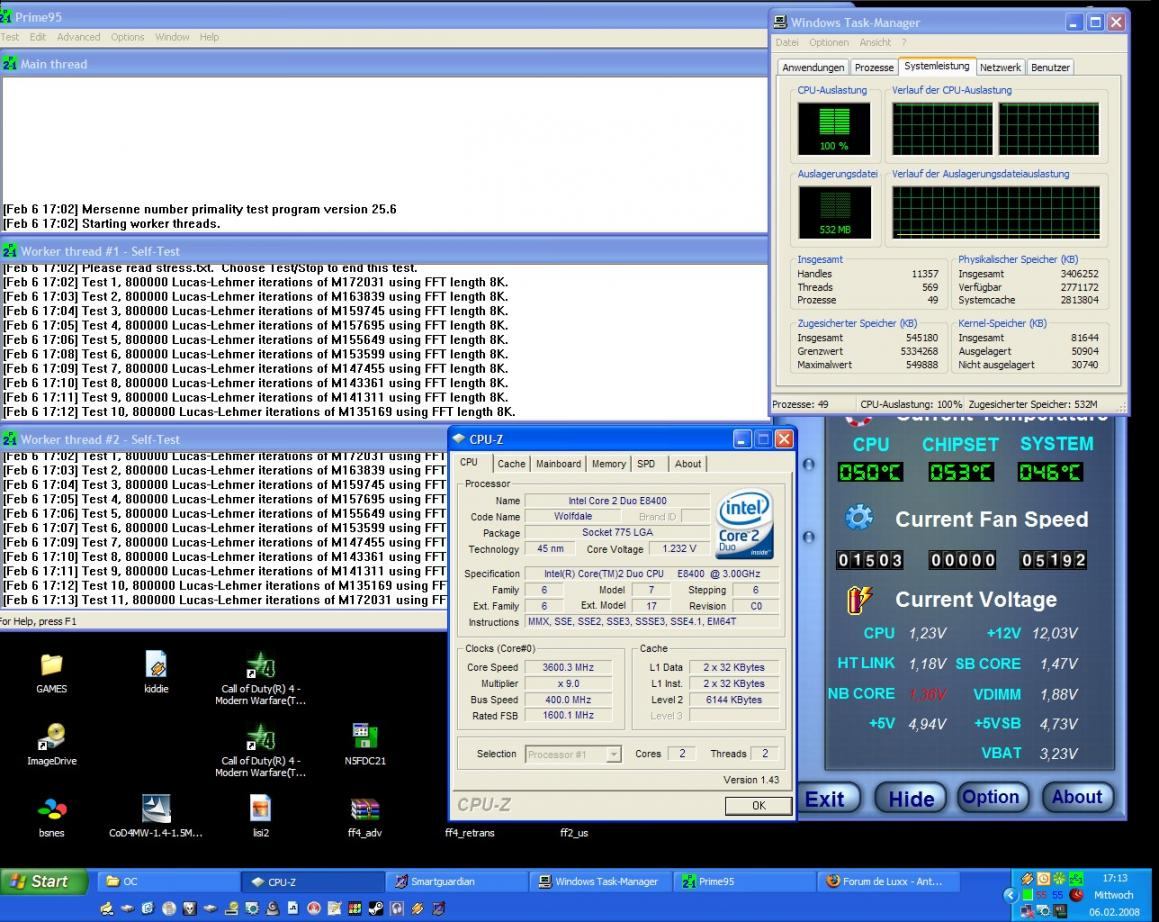The height and width of the screenshot is (922, 1159).
Task: Expand the Processor #1 selection dropdown
Action: [614, 755]
